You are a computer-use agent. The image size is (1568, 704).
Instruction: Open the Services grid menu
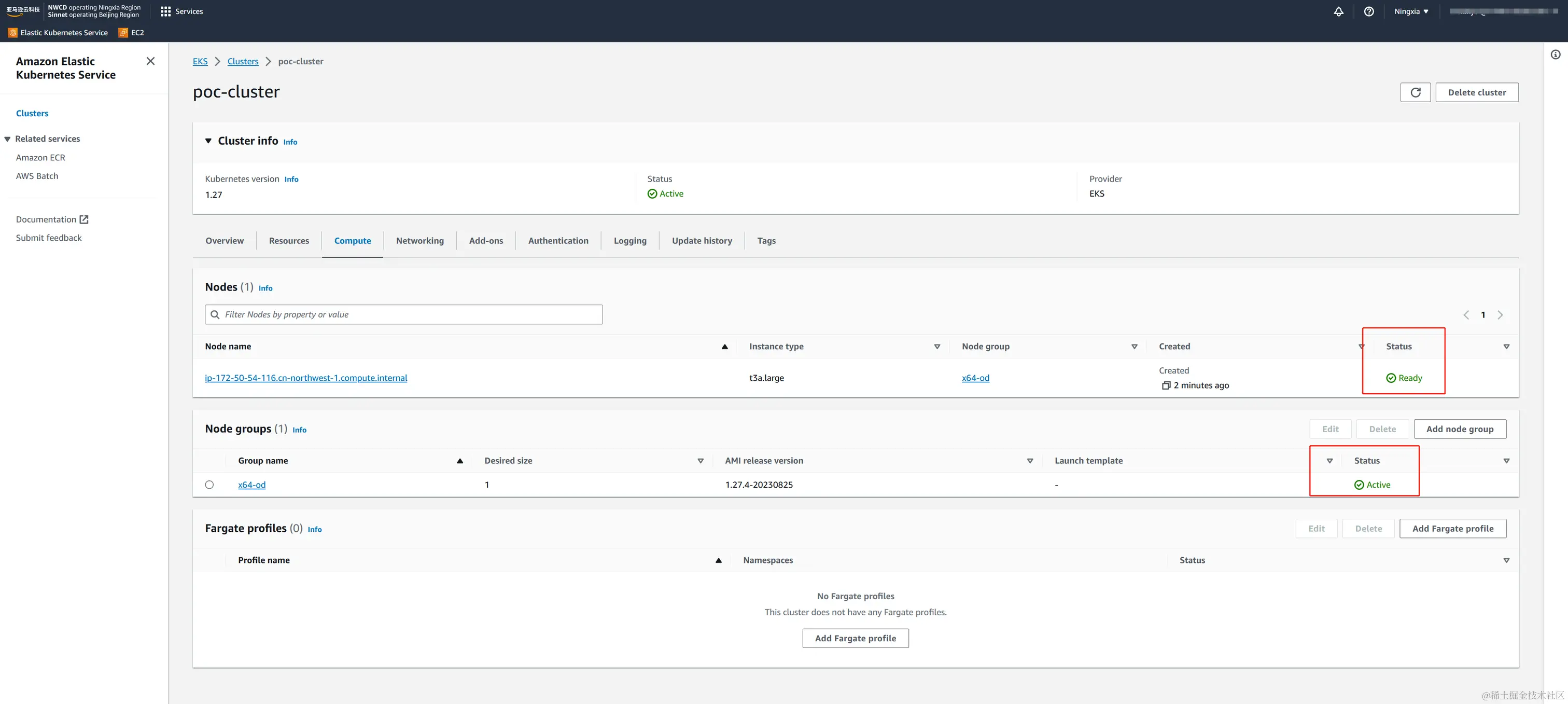tap(181, 11)
